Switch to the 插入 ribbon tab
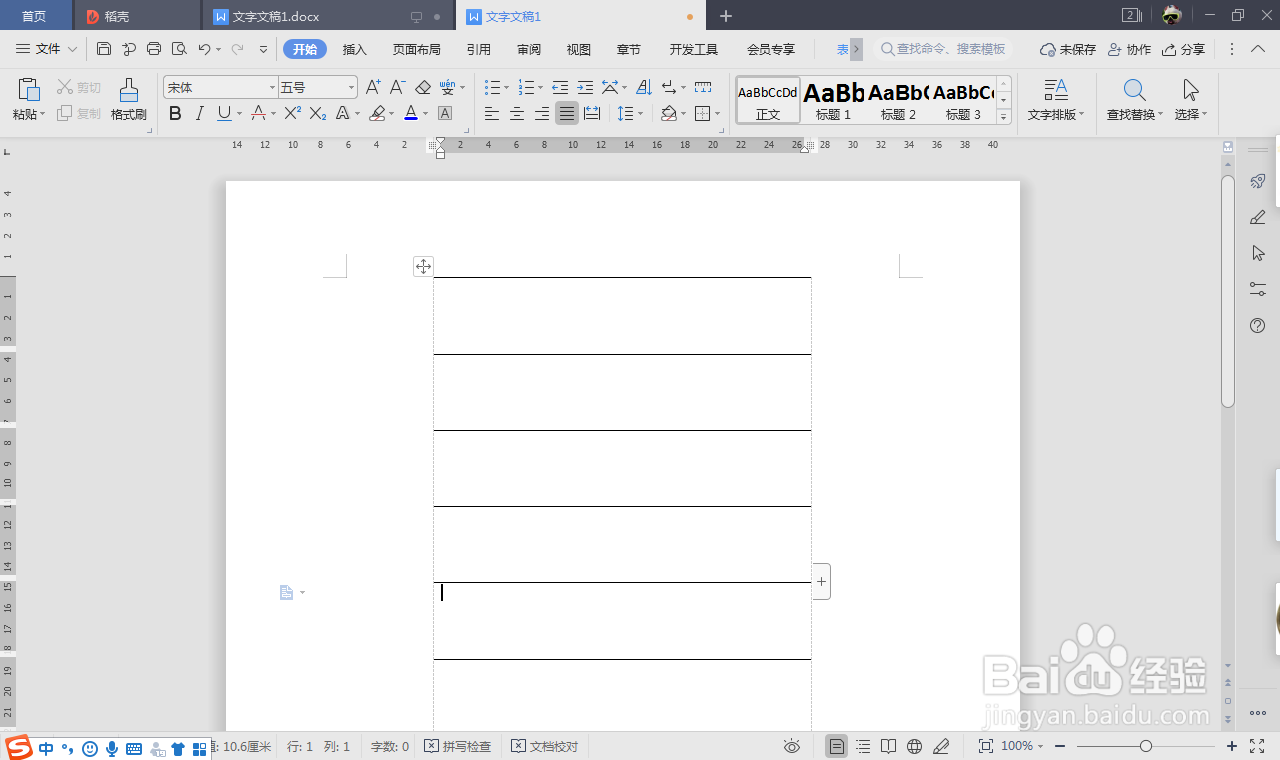 point(355,49)
